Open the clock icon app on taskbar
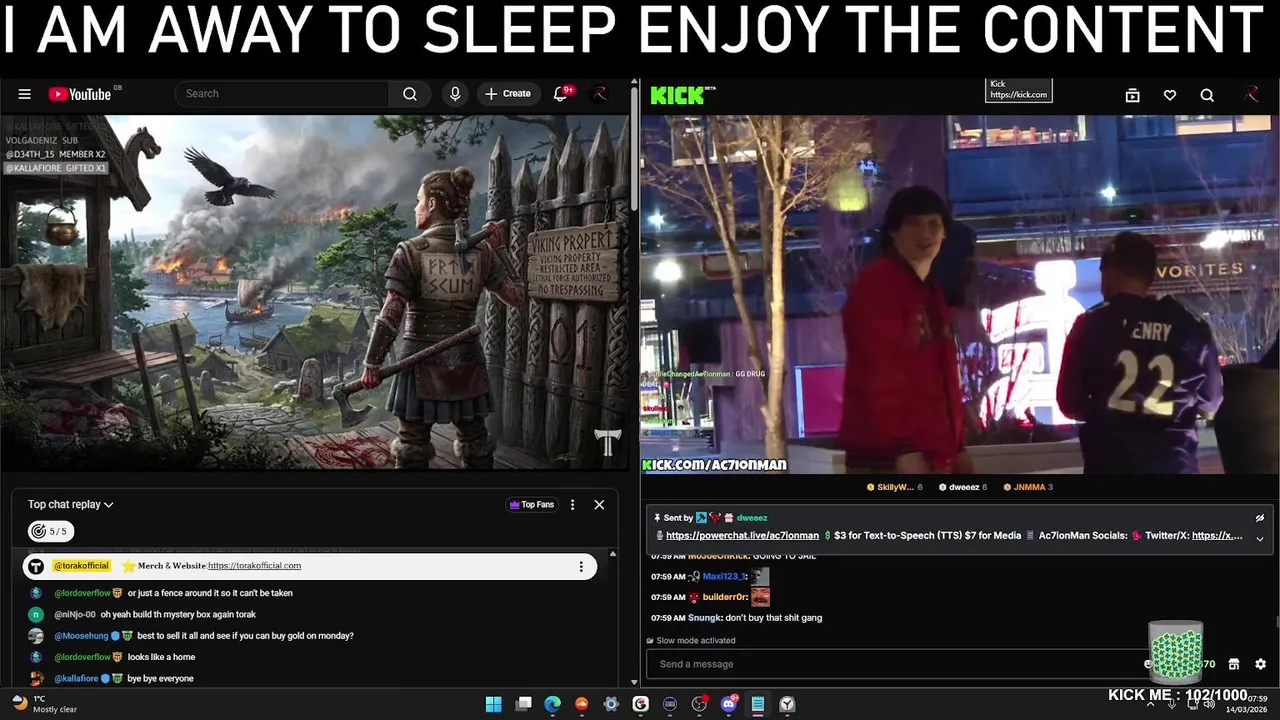 tap(787, 704)
